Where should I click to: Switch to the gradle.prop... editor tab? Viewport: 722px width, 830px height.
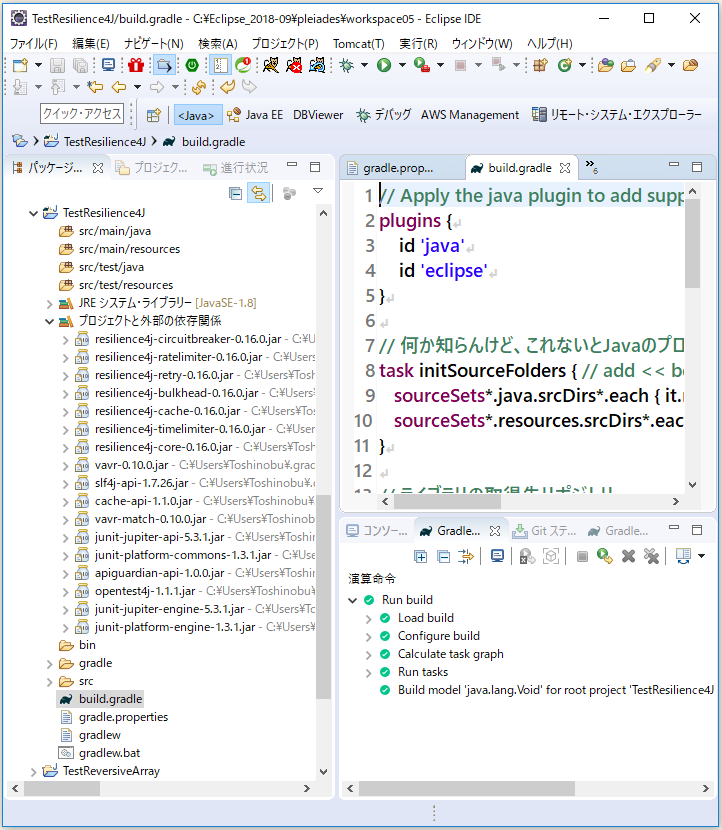click(x=398, y=168)
